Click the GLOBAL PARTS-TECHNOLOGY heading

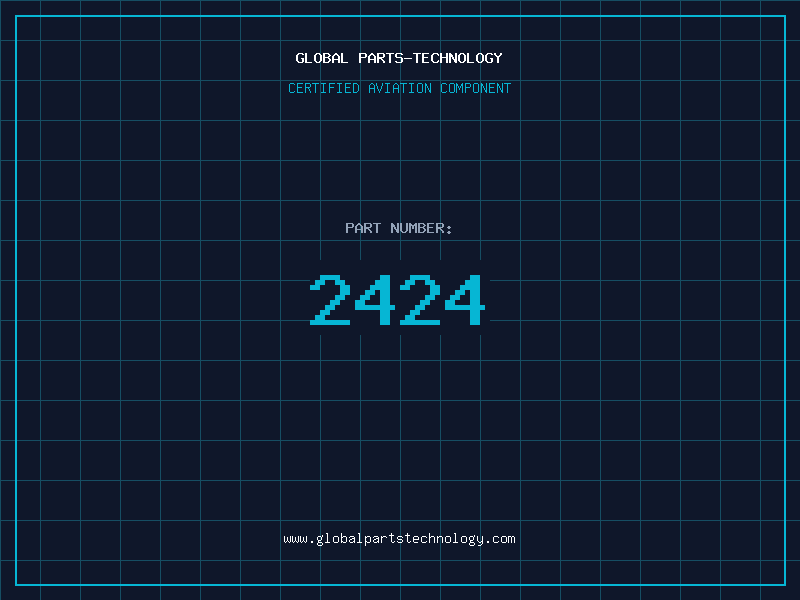coord(399,58)
